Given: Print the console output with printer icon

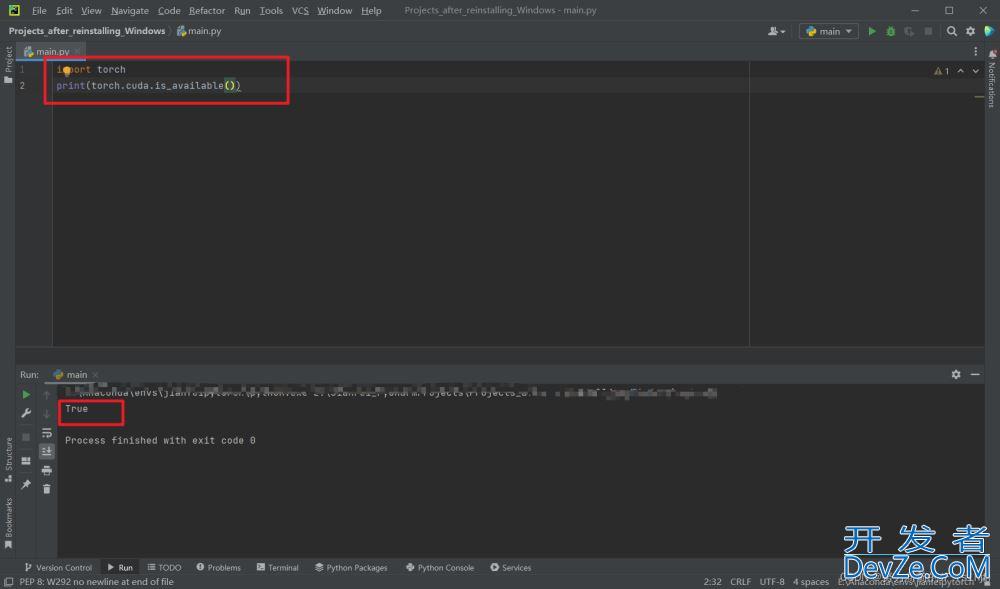Looking at the screenshot, I should [47, 470].
